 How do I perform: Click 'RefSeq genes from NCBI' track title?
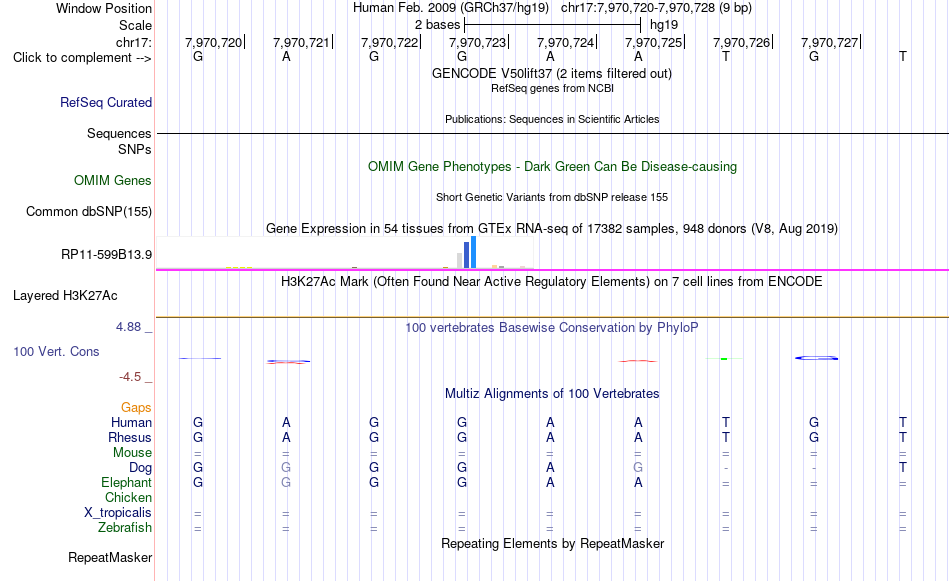click(553, 88)
